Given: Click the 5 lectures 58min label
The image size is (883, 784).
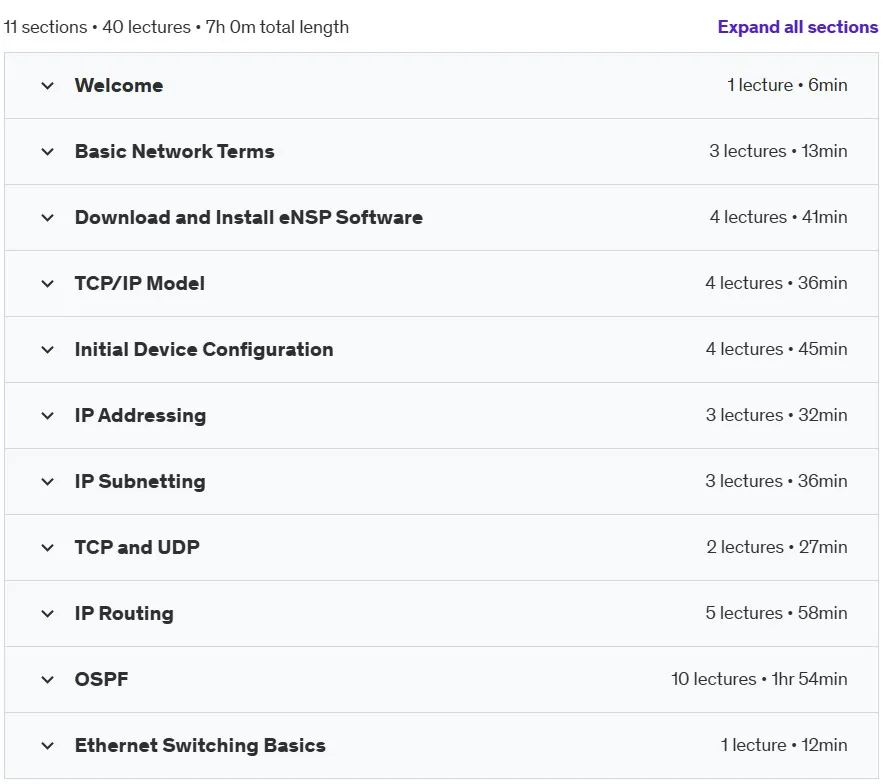Looking at the screenshot, I should 777,613.
